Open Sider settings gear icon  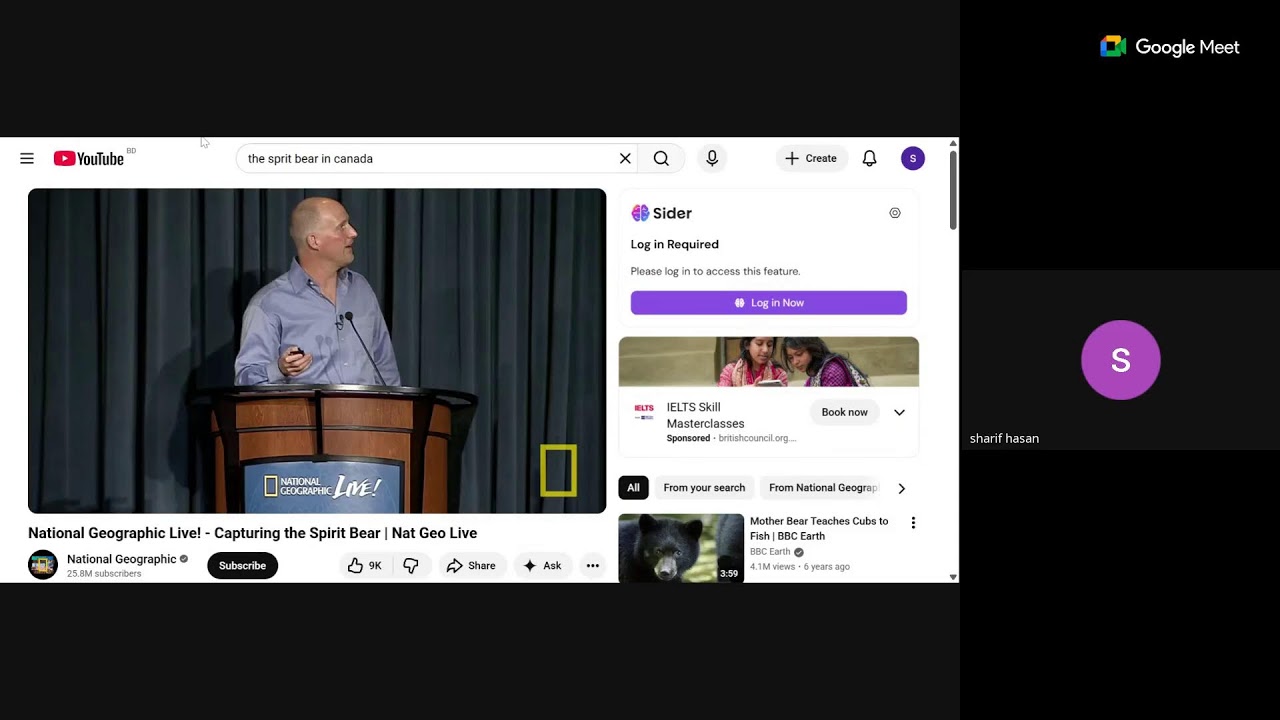pyautogui.click(x=895, y=213)
